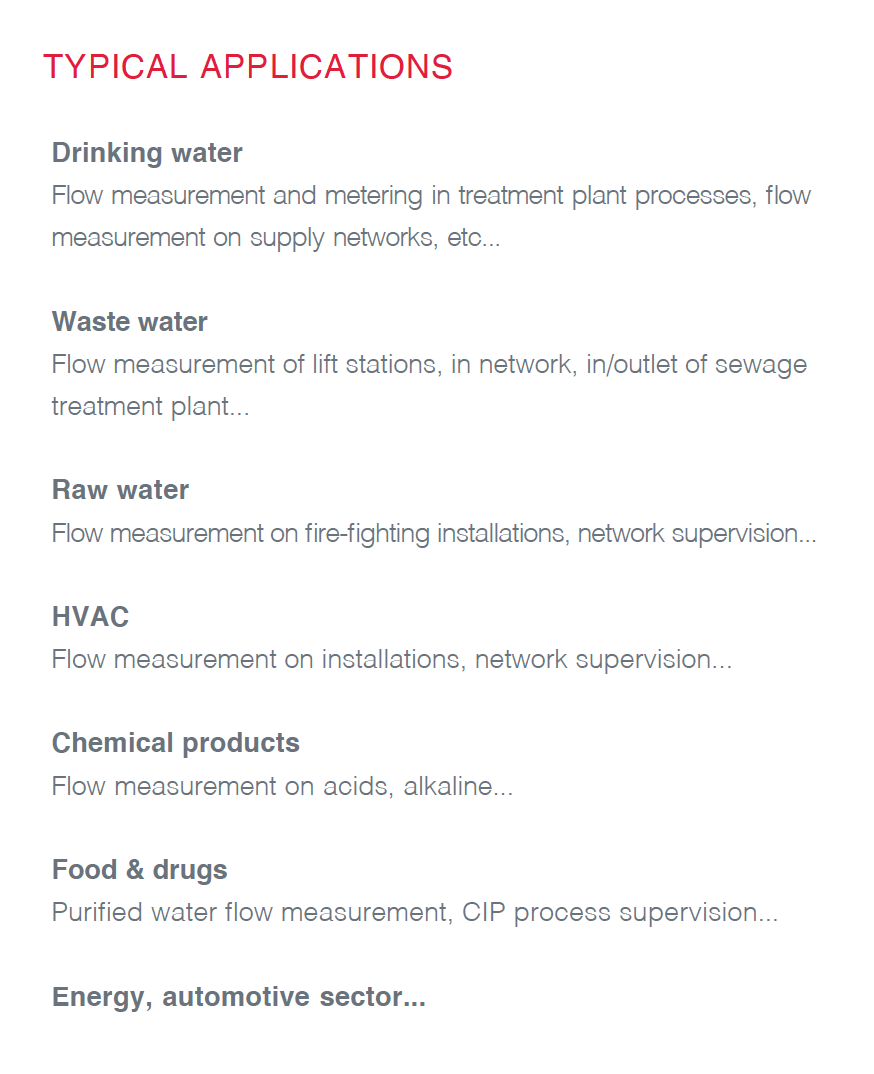Image resolution: width=874 pixels, height=1074 pixels.
Task: Click 'in/outlet of sewage' phrase
Action: (x=697, y=365)
